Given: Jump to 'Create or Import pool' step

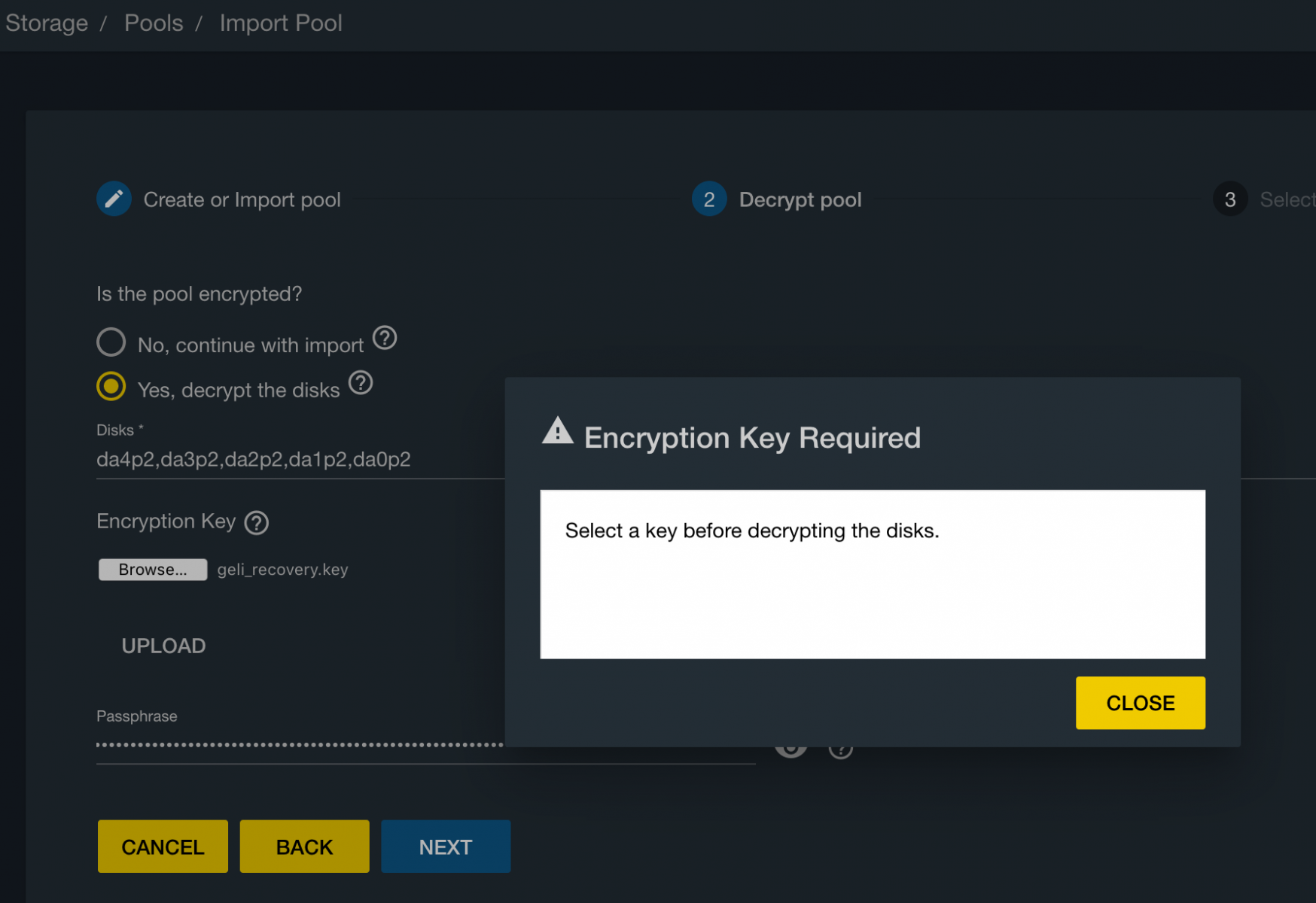Looking at the screenshot, I should coord(242,200).
